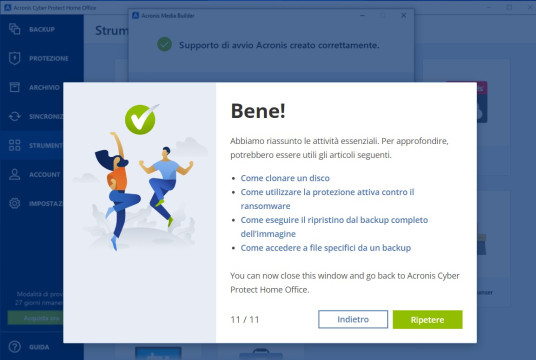Click the 11 / 11 page counter
Viewport: 536px width, 360px height.
[245, 320]
